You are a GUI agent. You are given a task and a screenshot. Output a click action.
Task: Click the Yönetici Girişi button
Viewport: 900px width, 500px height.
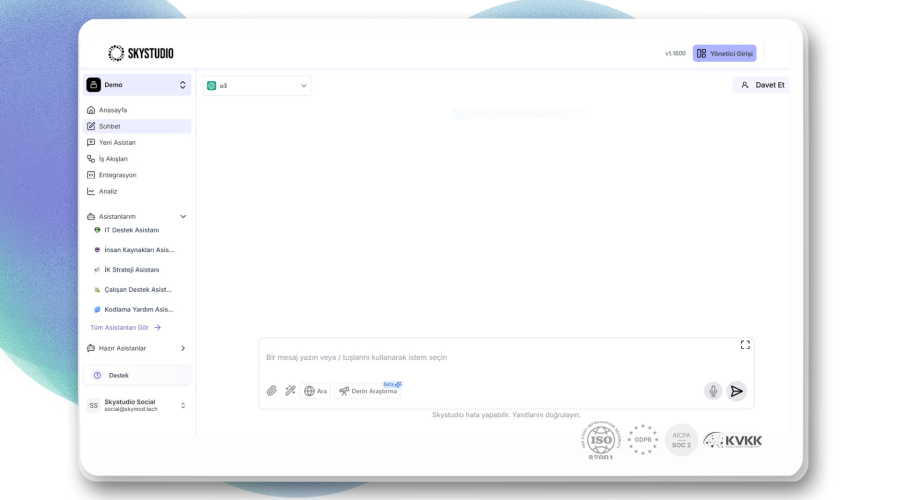pyautogui.click(x=725, y=53)
